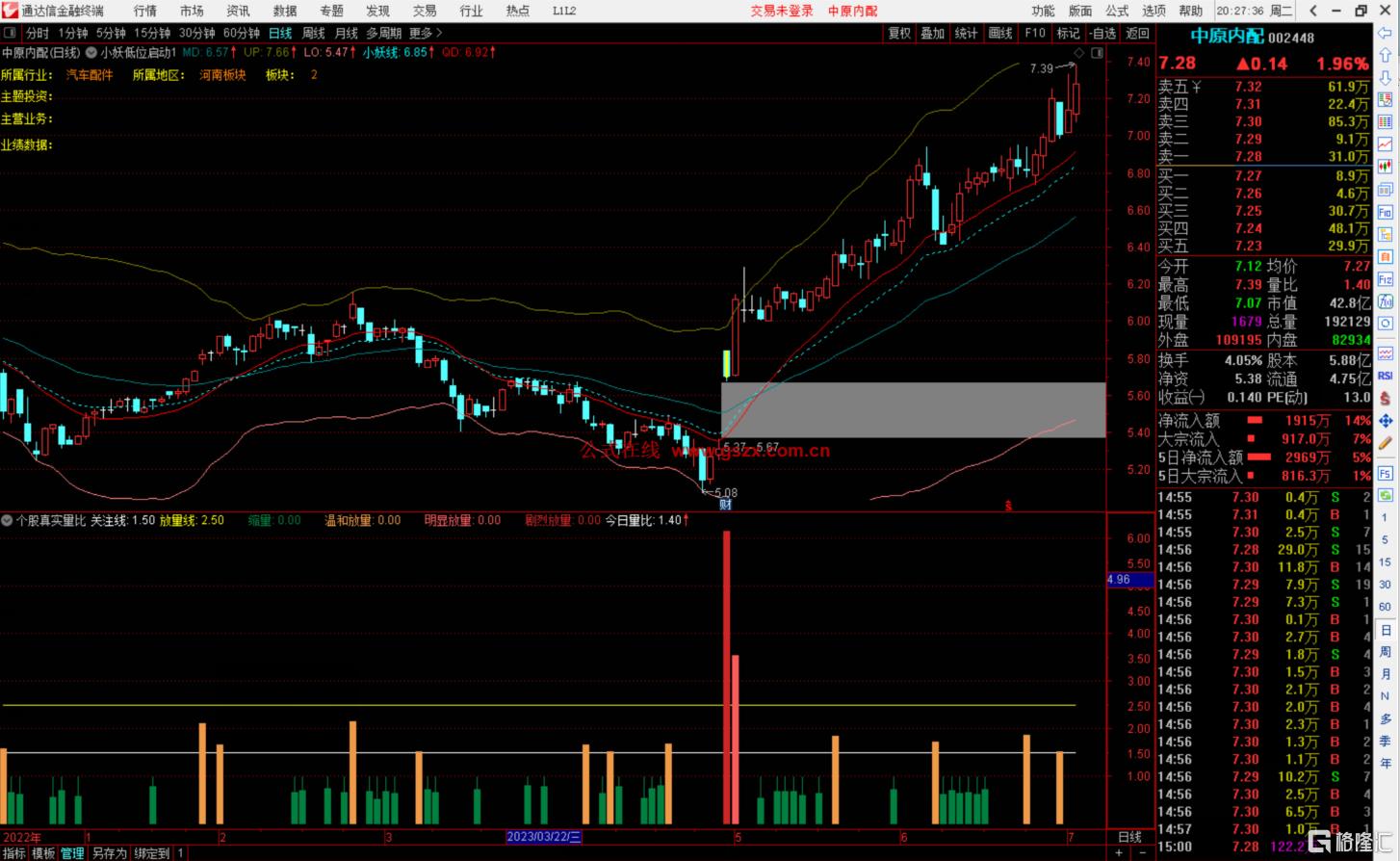Click the 60-minute shortcut in right sidebar
The height and width of the screenshot is (861, 1400).
coord(1386,607)
